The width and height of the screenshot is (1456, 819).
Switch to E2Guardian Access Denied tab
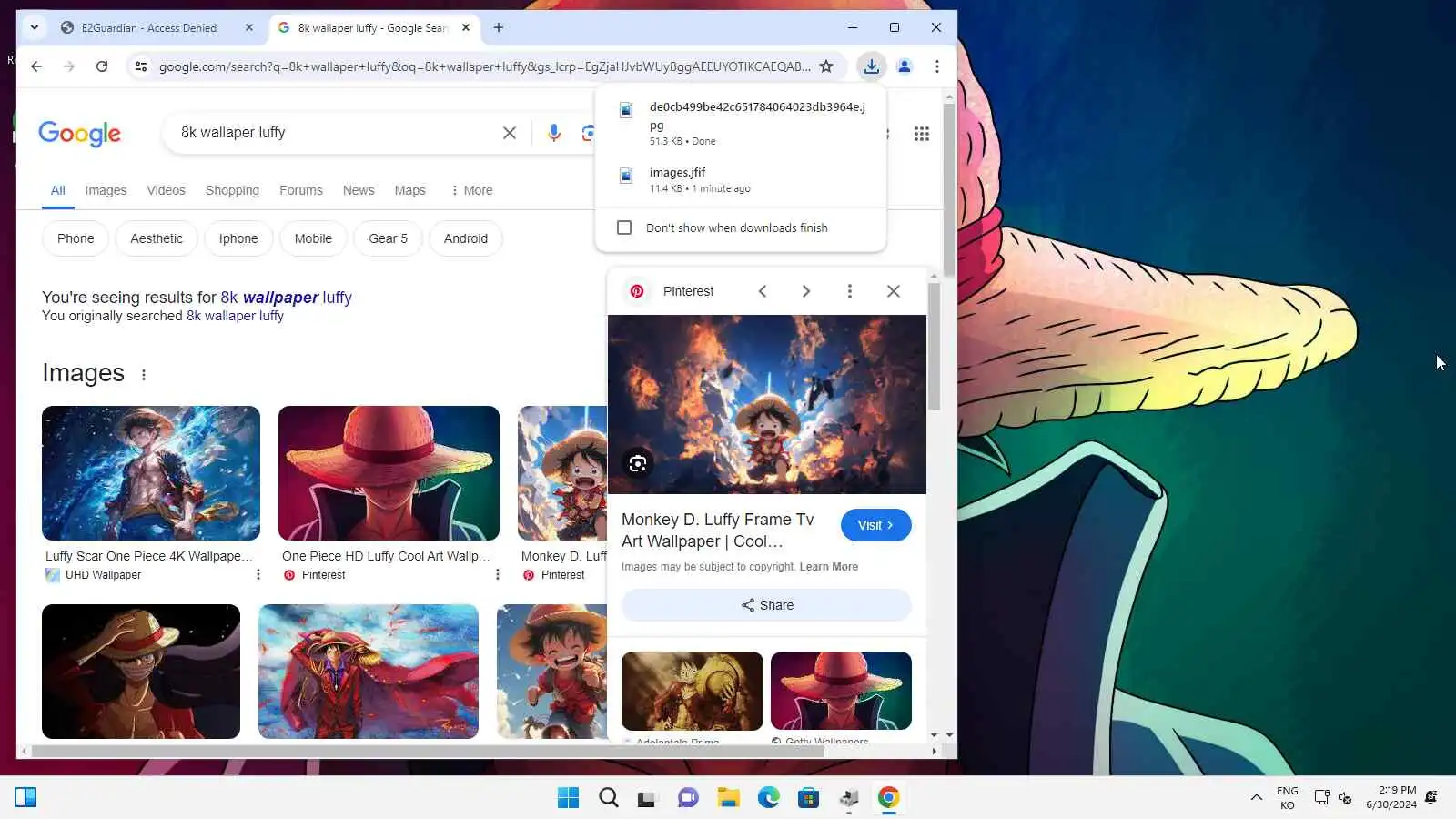coord(148,27)
